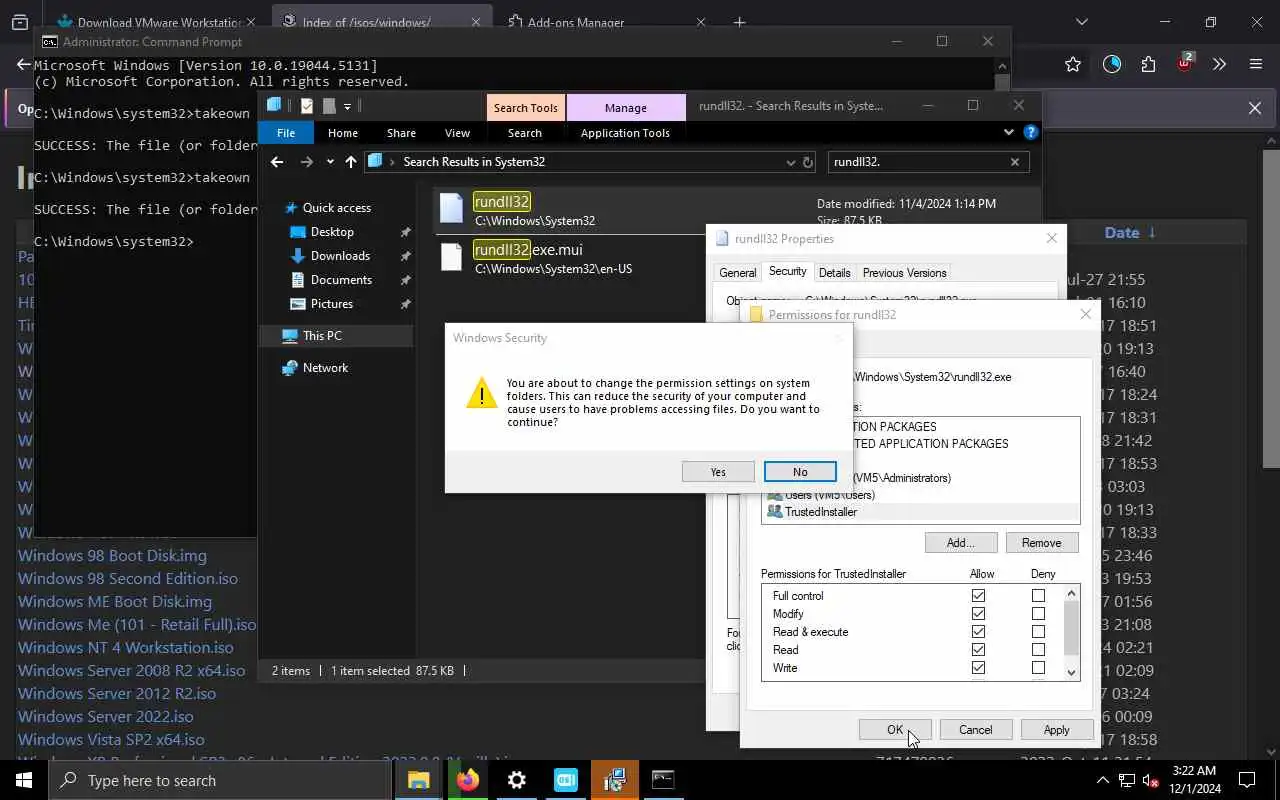Toggle Allow checkbox for Write
1280x800 pixels.
pos(978,668)
